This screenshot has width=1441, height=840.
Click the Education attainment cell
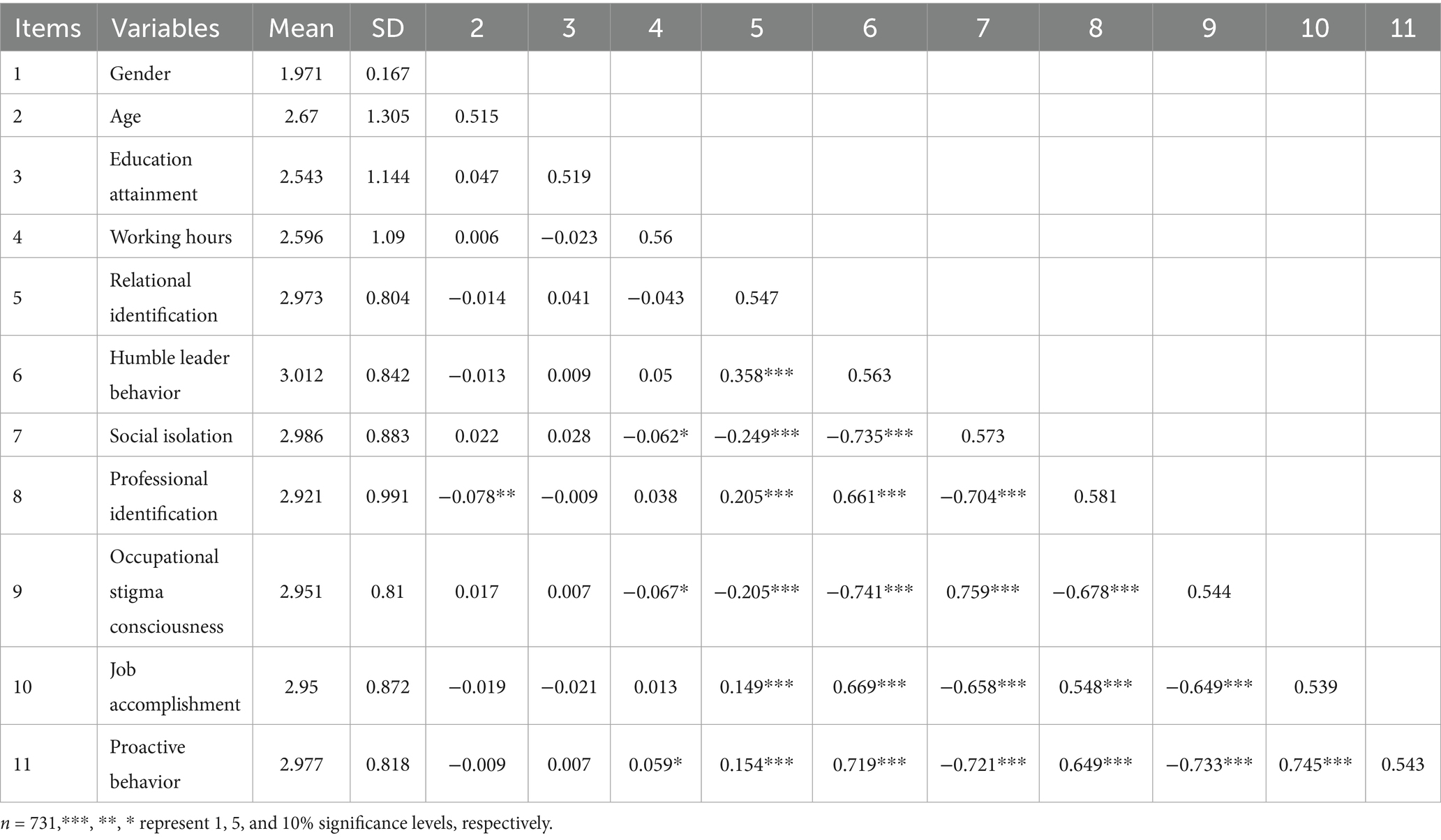[x=153, y=177]
